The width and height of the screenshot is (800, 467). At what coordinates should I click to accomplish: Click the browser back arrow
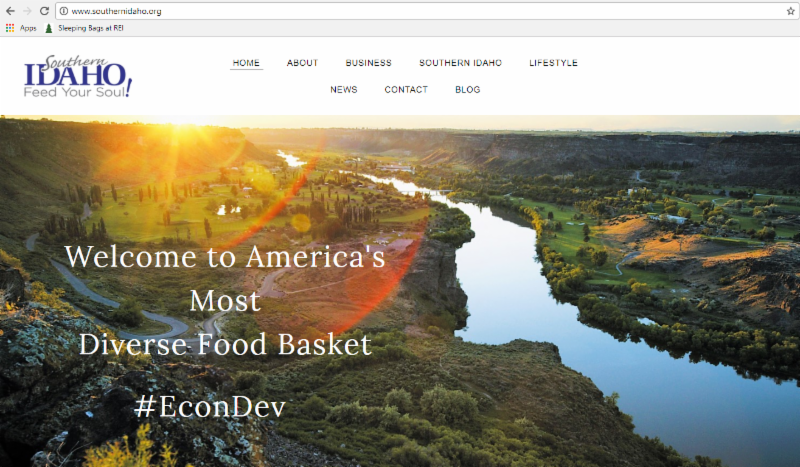coord(10,11)
